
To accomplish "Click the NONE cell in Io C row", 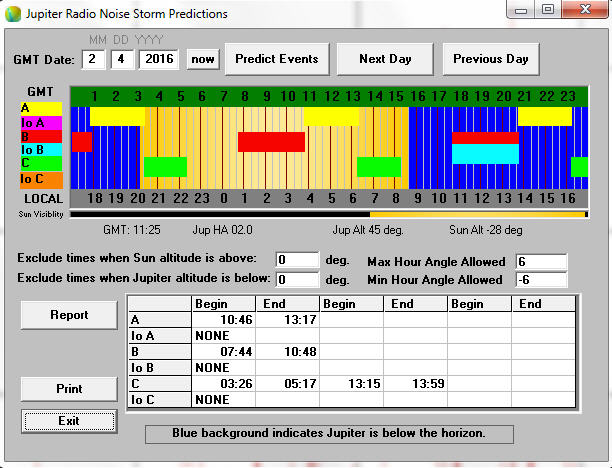I will [224, 400].
